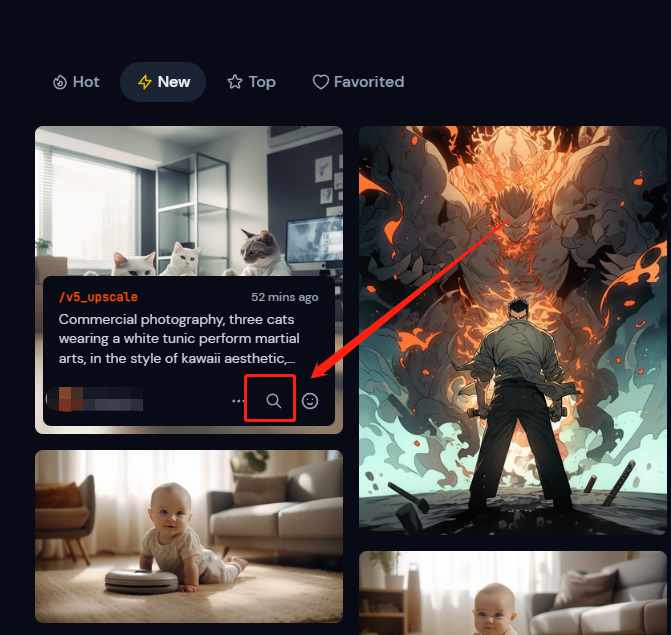Click the 52 mins ago timestamp
This screenshot has height=635, width=671.
coord(285,297)
